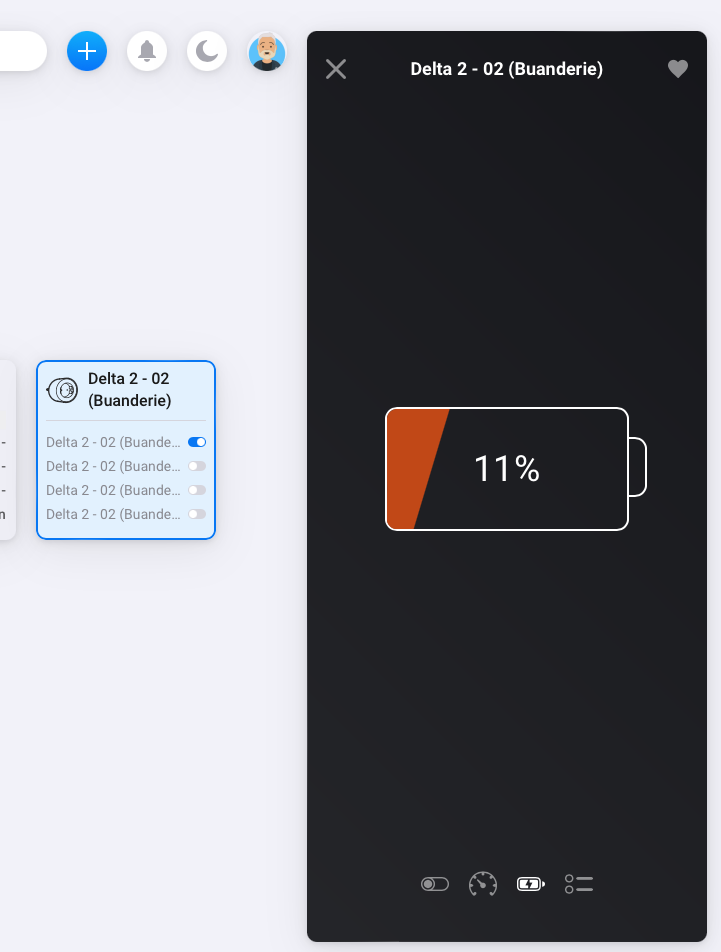This screenshot has width=721, height=952.
Task: Open the switch controls tab icon
Action: (435, 884)
